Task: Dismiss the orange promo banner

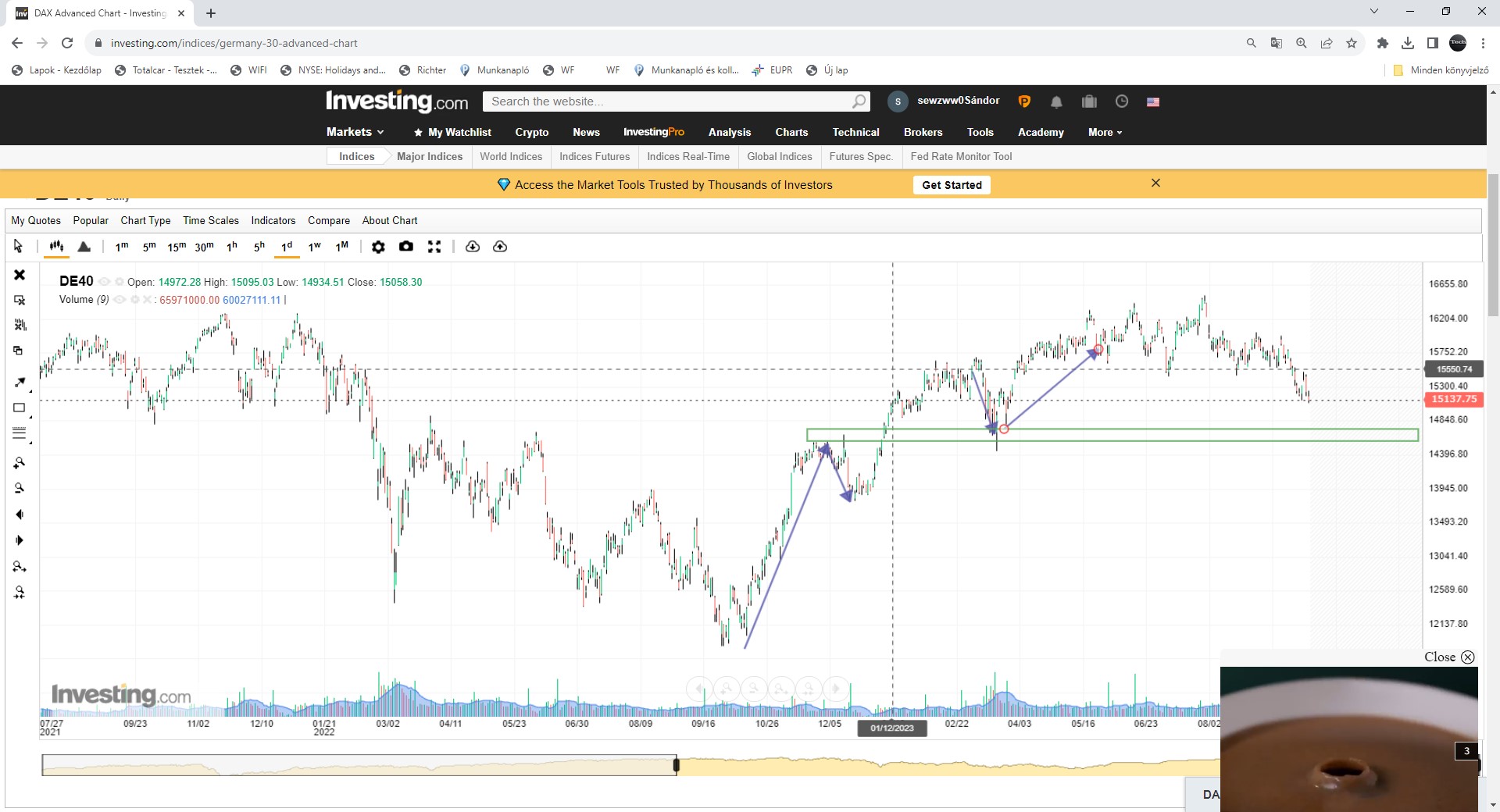Action: pyautogui.click(x=1155, y=183)
